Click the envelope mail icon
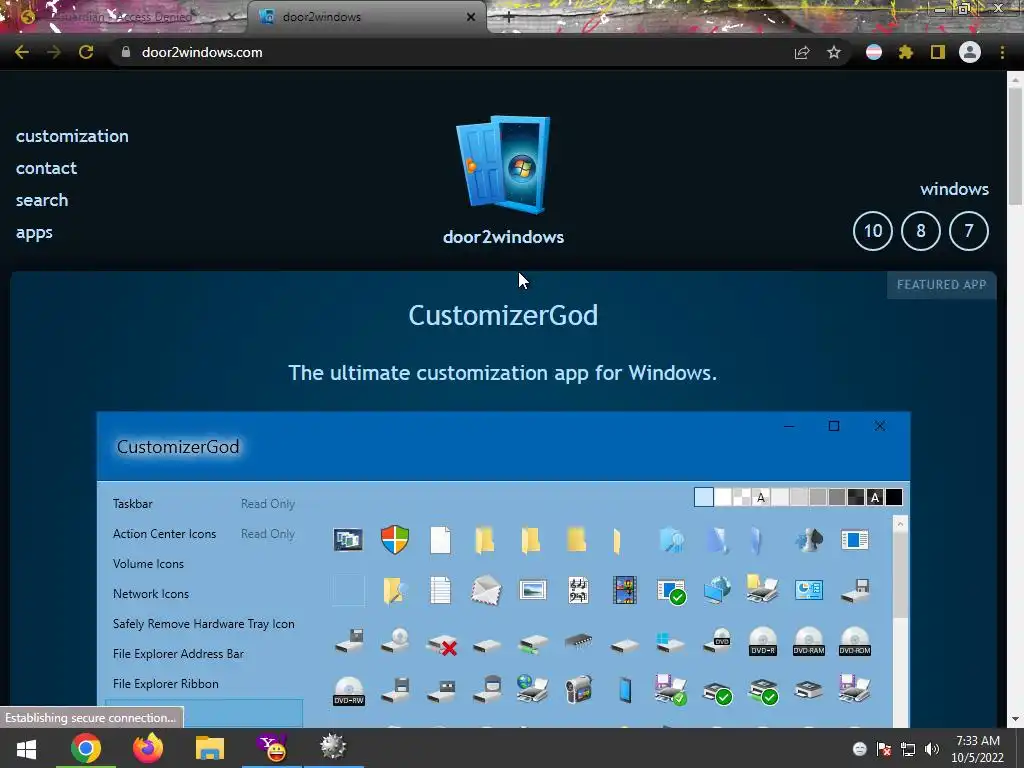 pos(487,590)
